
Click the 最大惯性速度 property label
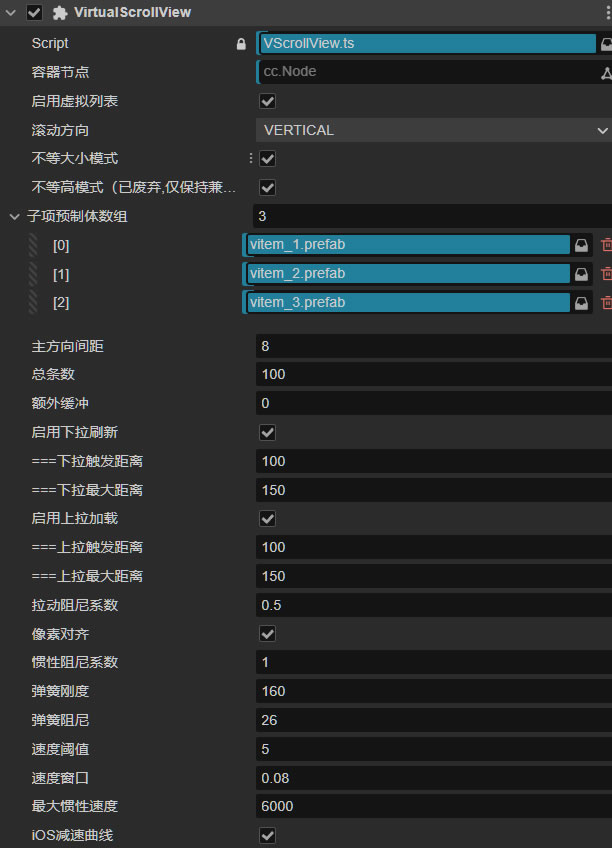click(75, 806)
